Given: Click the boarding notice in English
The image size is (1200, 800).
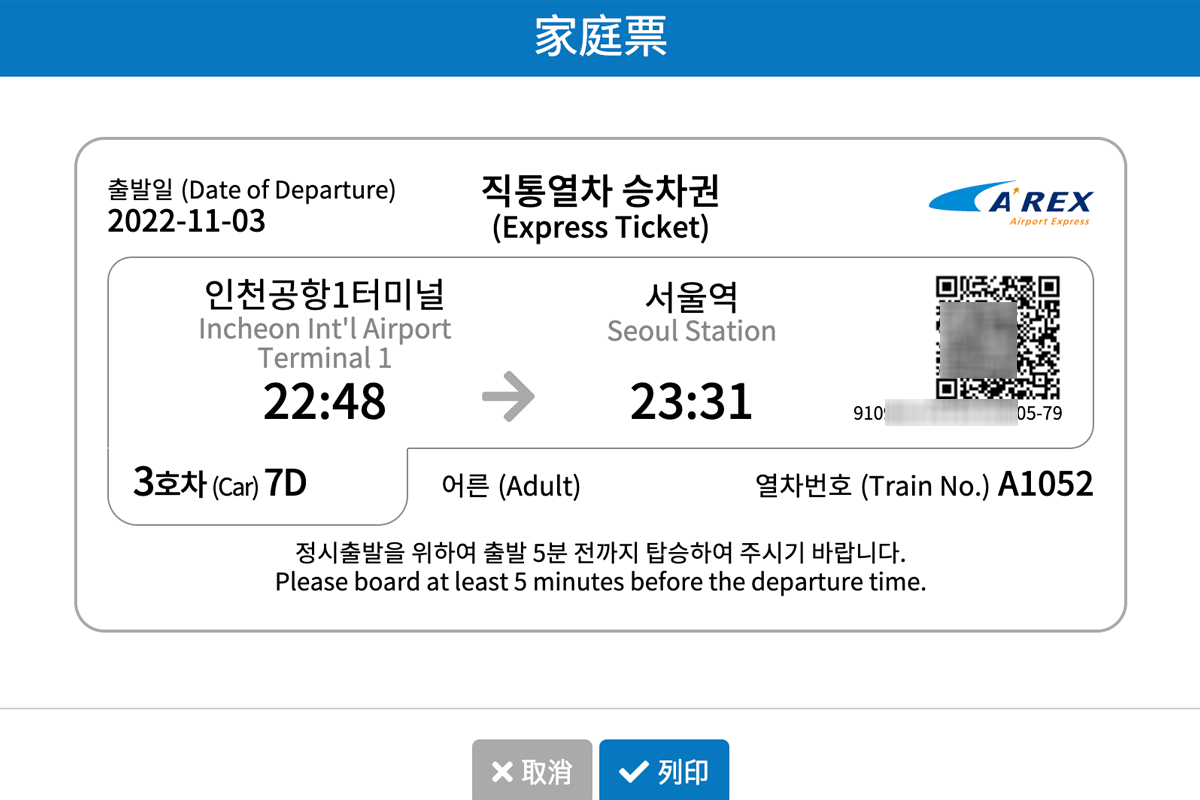Looking at the screenshot, I should [600, 582].
